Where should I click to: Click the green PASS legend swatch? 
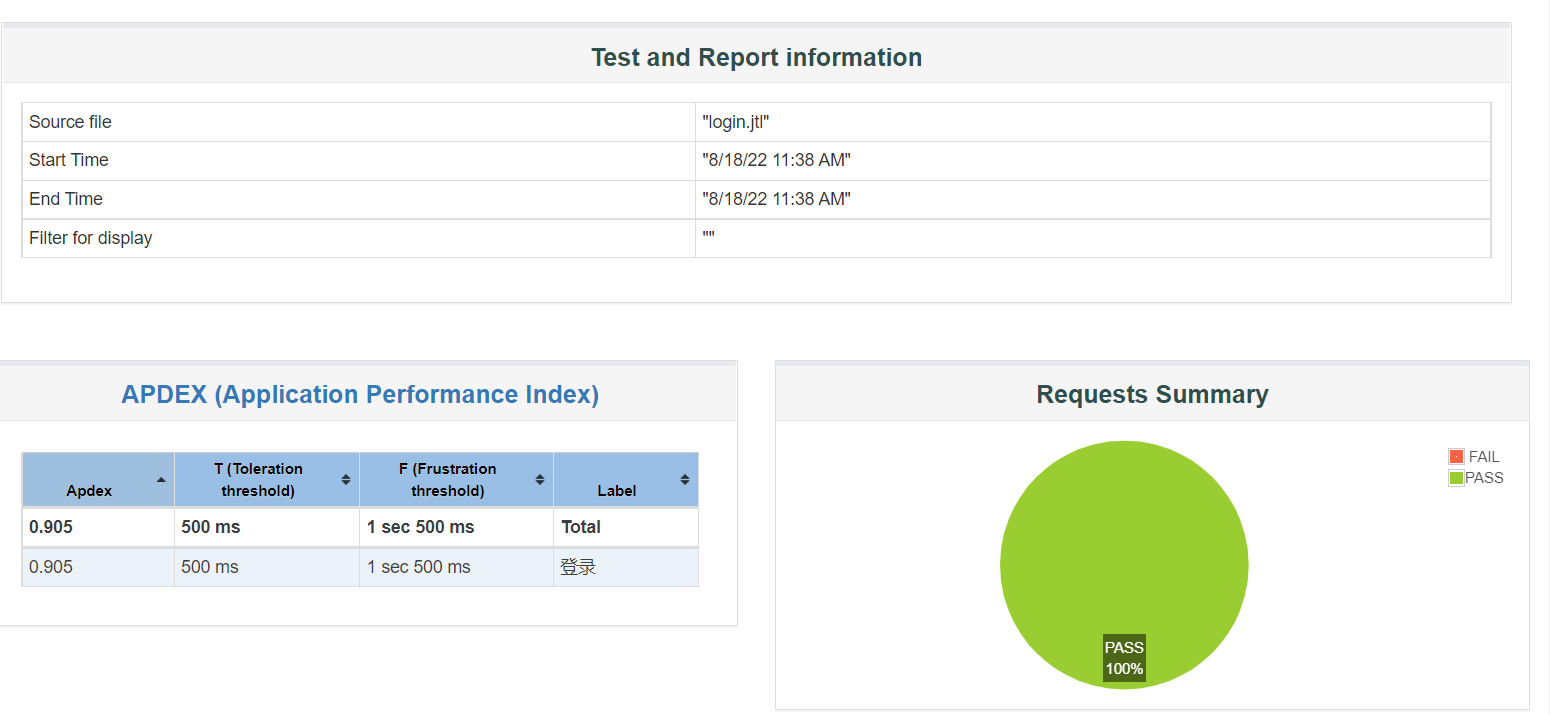click(1456, 478)
